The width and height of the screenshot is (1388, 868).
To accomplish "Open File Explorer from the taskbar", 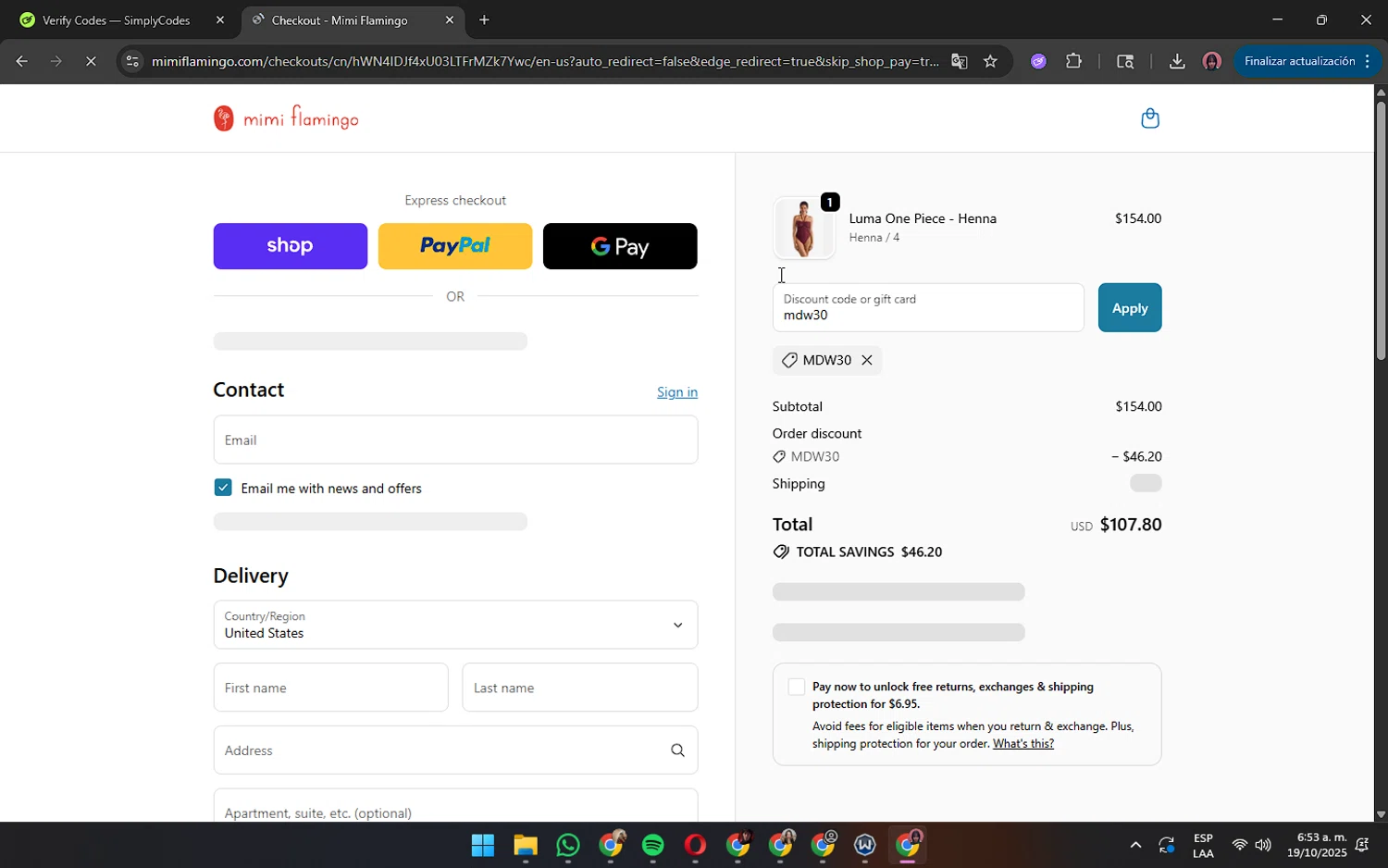I will [526, 845].
